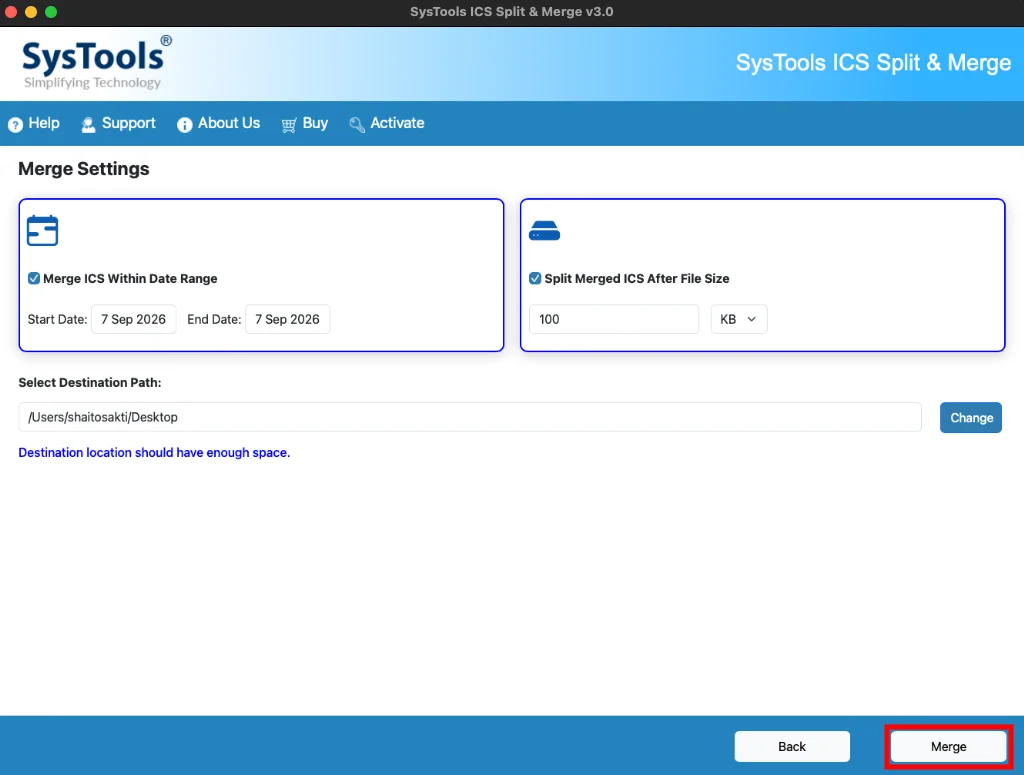Image resolution: width=1024 pixels, height=775 pixels.
Task: Open the About Us menu item
Action: click(219, 123)
